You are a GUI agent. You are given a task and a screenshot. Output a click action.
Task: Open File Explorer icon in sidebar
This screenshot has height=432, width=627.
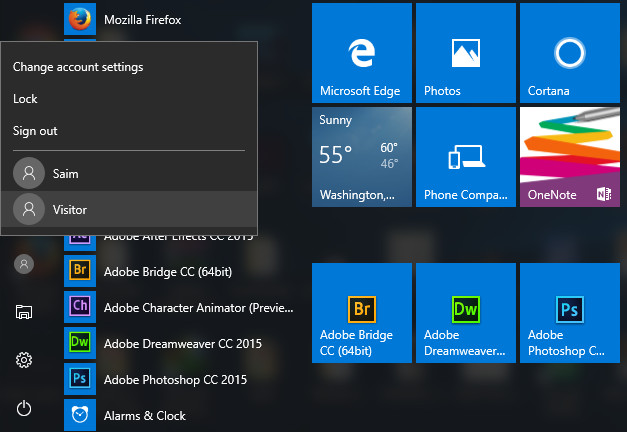click(25, 312)
